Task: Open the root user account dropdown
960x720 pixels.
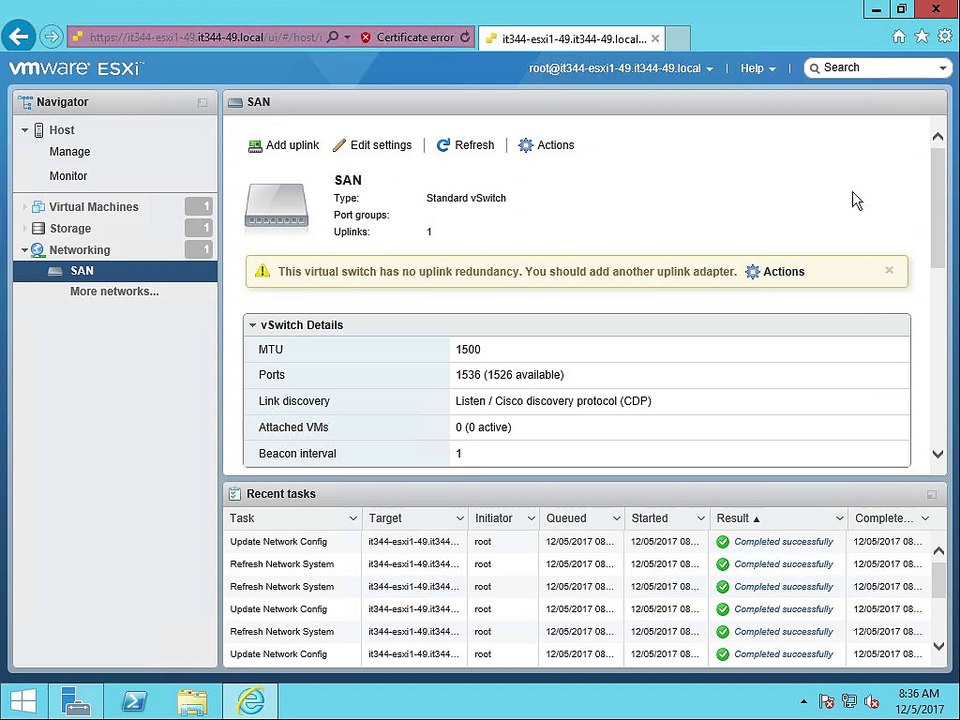Action: tap(621, 69)
